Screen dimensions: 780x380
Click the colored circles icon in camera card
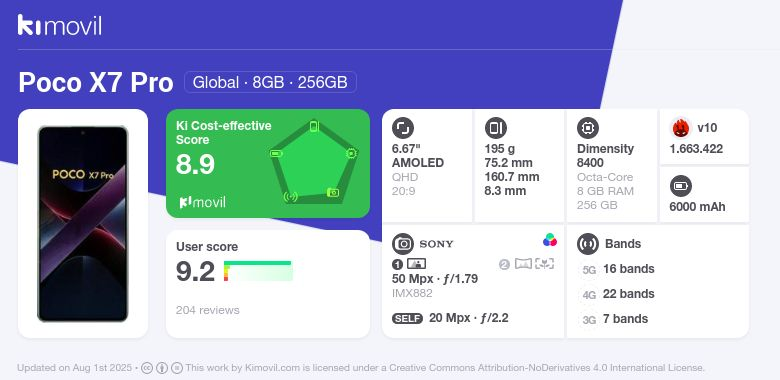click(x=550, y=240)
